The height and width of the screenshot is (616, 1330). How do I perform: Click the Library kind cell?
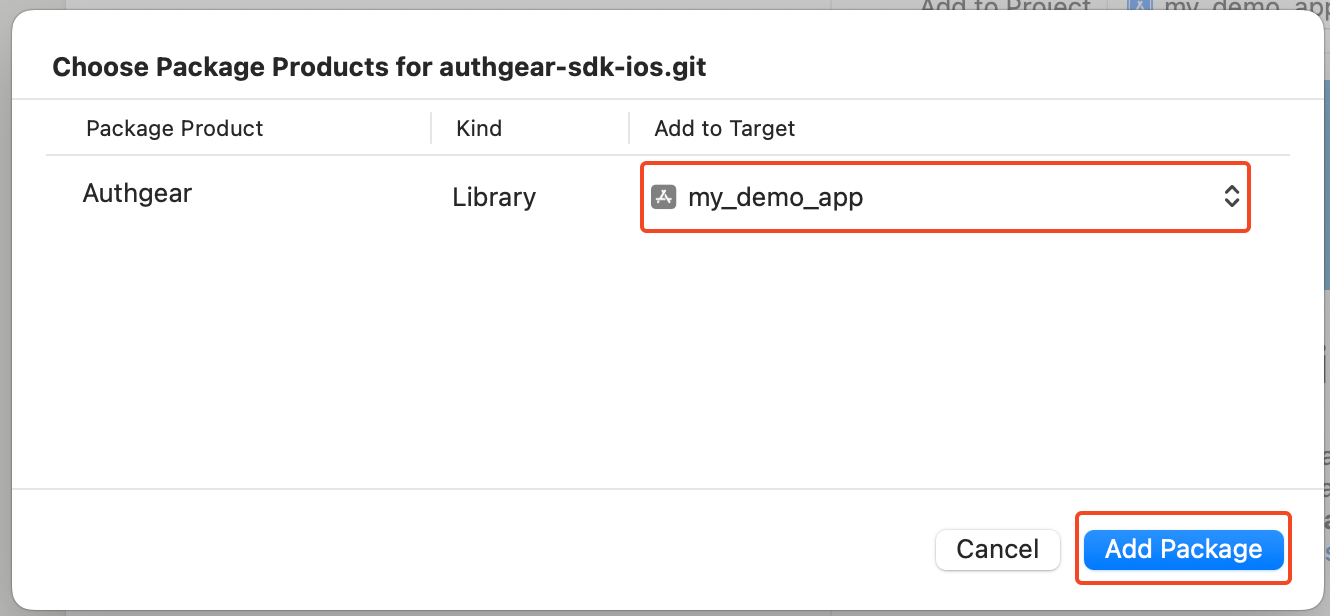[x=494, y=198]
